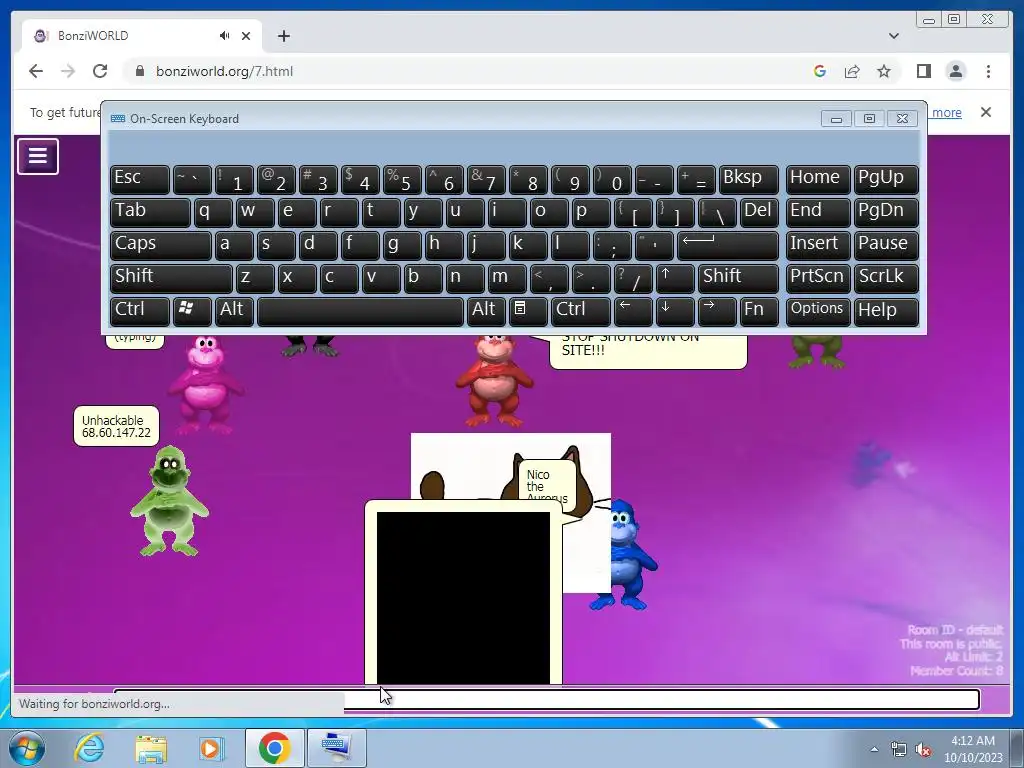The height and width of the screenshot is (768, 1024).
Task: Click the Chrome address bar URL
Action: 224,71
